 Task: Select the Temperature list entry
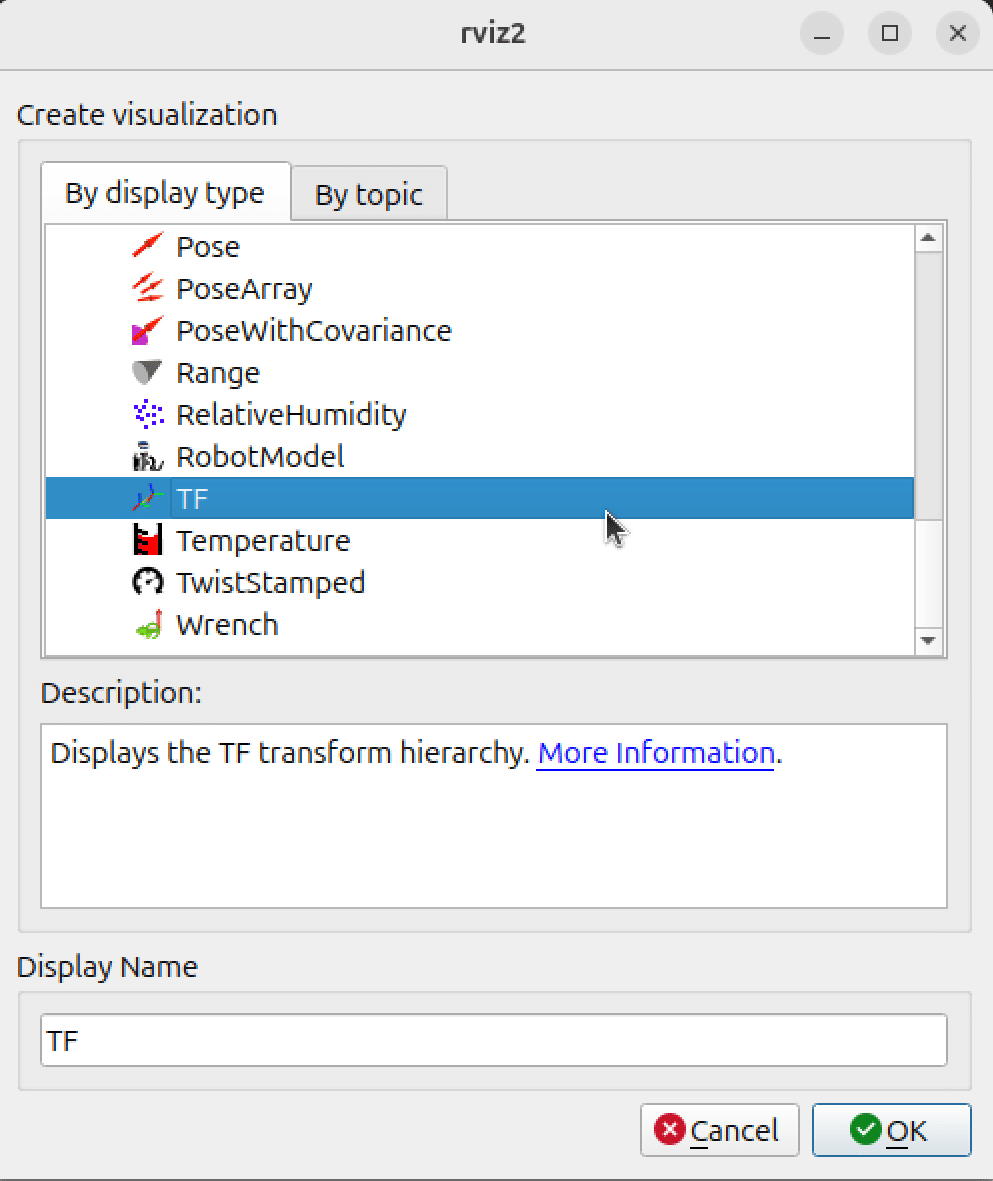point(480,540)
